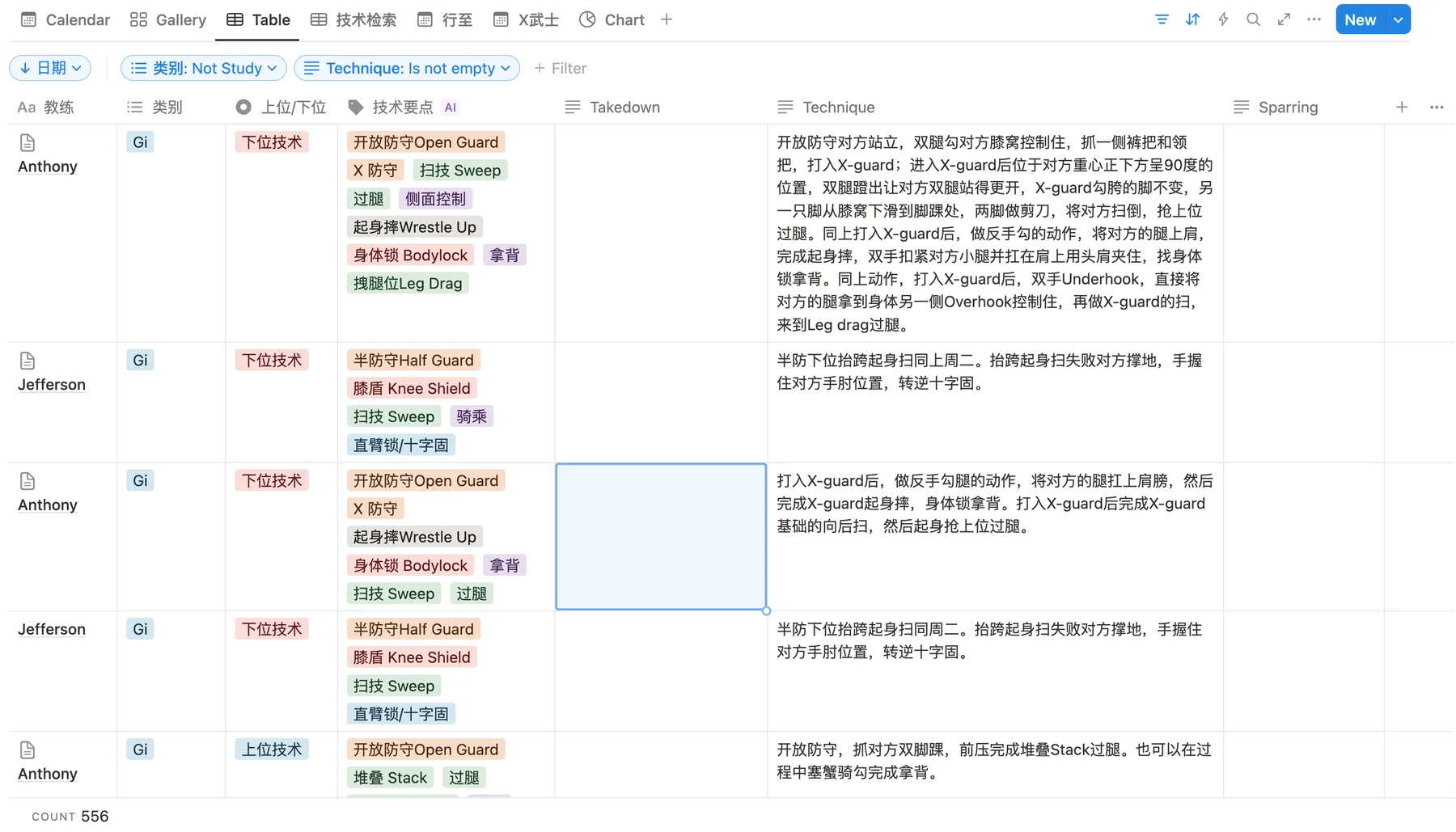Open the filter icon in the toolbar
Image resolution: width=1456 pixels, height=832 pixels.
tap(1162, 19)
